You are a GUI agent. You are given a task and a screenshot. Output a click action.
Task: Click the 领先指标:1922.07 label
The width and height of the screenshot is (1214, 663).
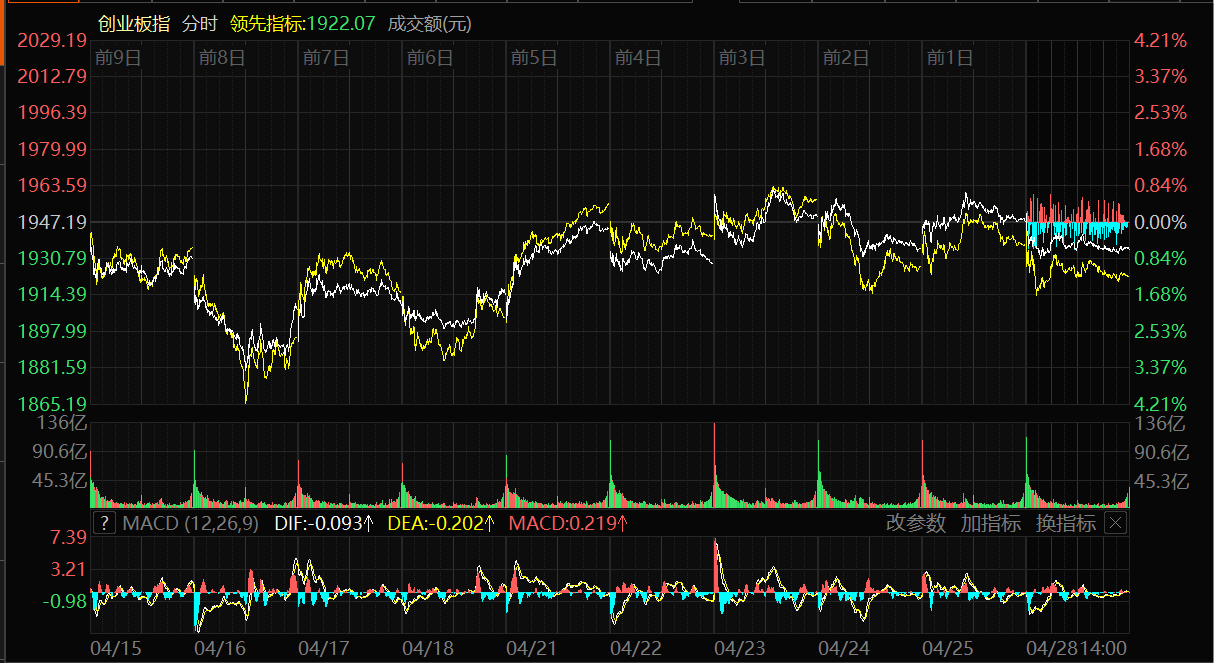302,23
